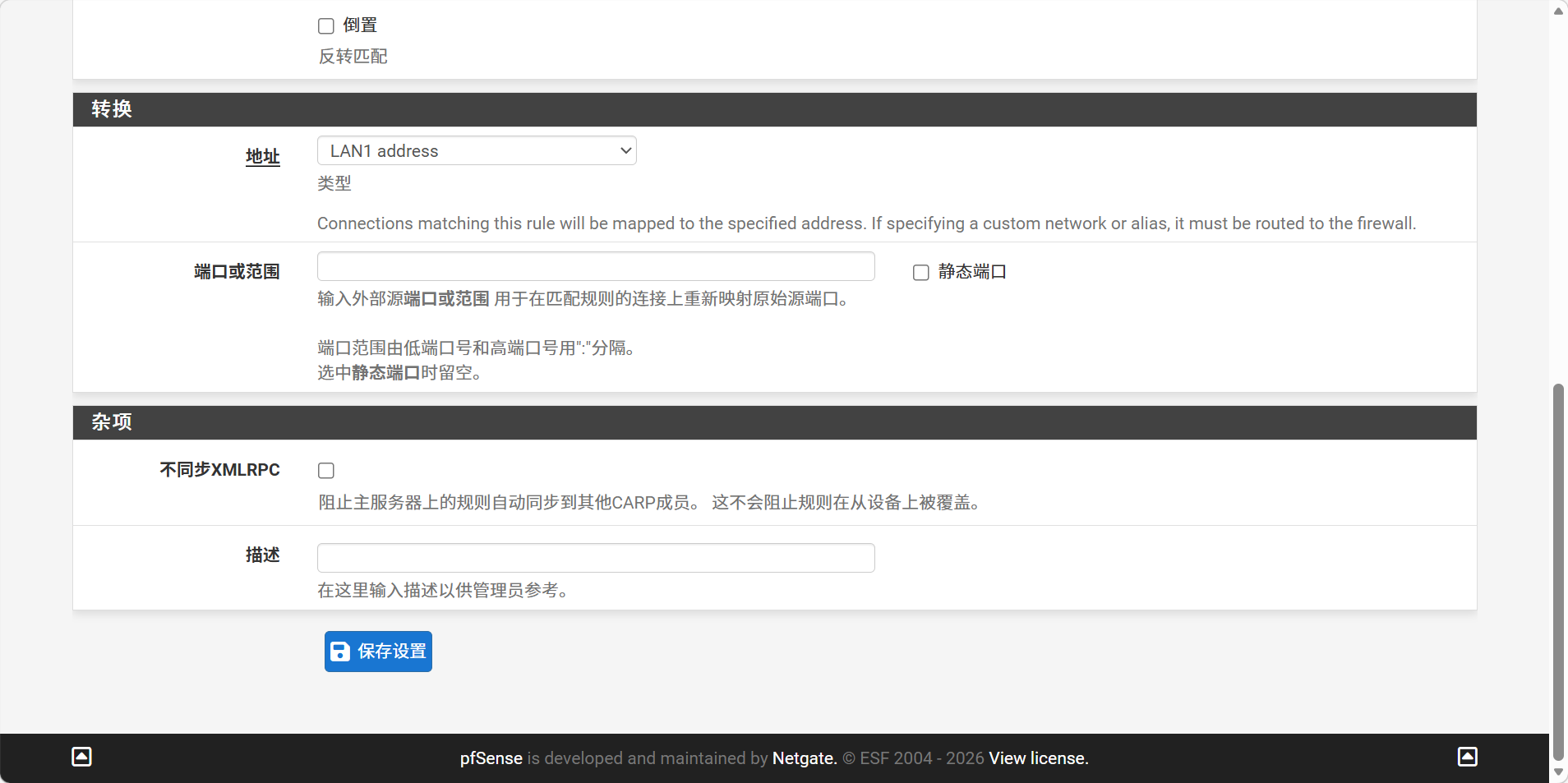Viewport: 1568px width, 783px height.
Task: Click the left scroll-to-top icon in footer
Action: click(81, 757)
